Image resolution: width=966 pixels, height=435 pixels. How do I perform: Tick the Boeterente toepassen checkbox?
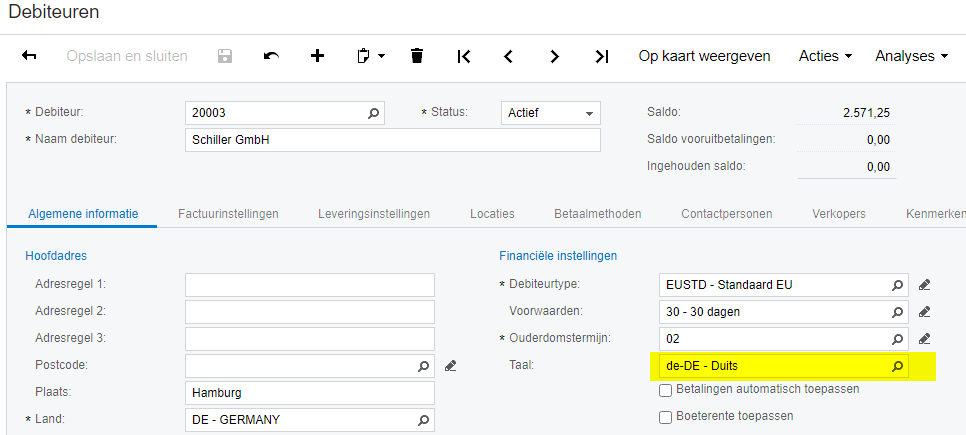tap(665, 416)
